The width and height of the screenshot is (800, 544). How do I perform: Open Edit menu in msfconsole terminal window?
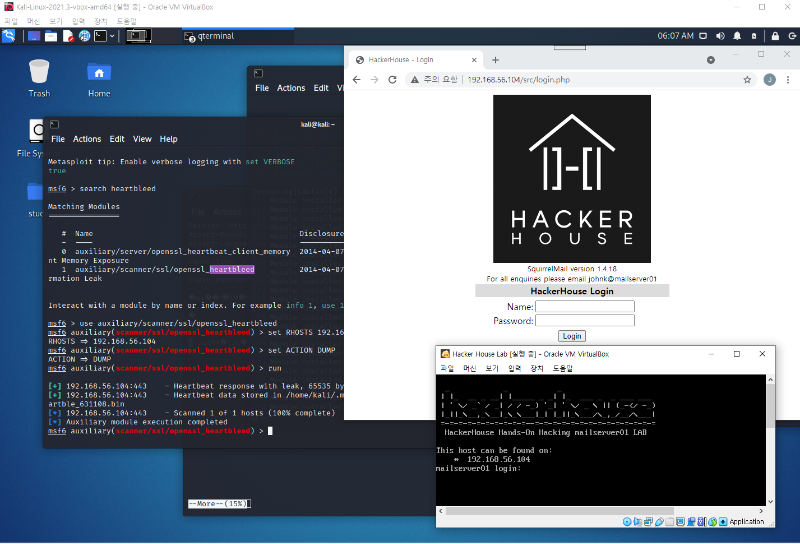(117, 139)
